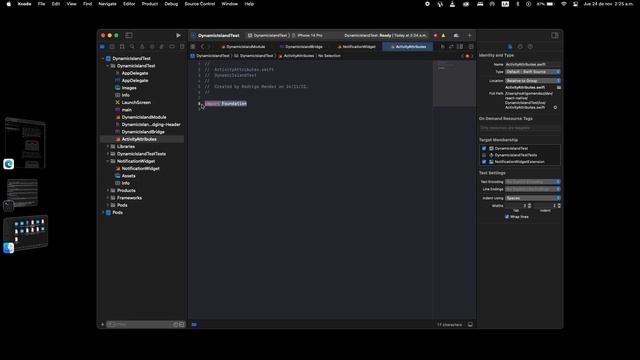Toggle DynamicIslandTest target membership checkbox
The height and width of the screenshot is (360, 640).
point(484,149)
